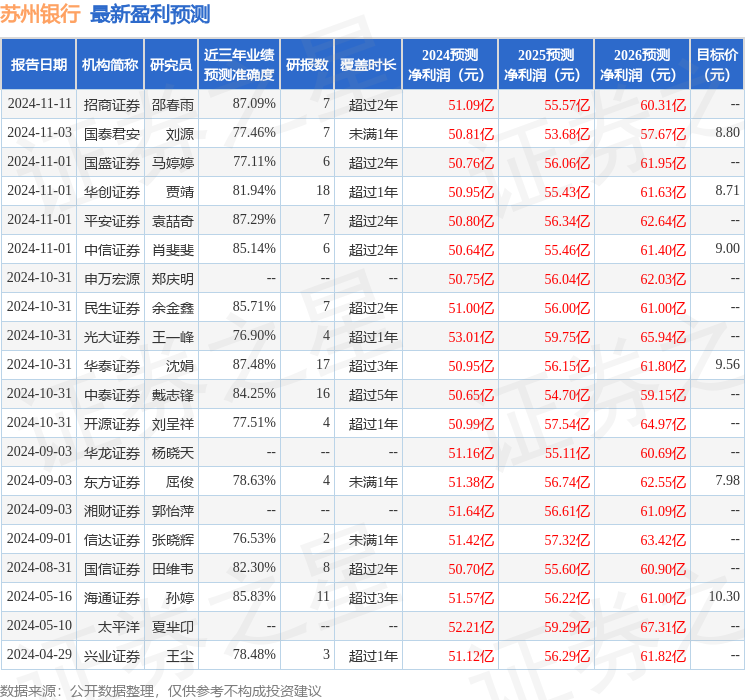This screenshot has width=745, height=700.
Task: Click researcher name 刘源
Action: click(x=180, y=134)
